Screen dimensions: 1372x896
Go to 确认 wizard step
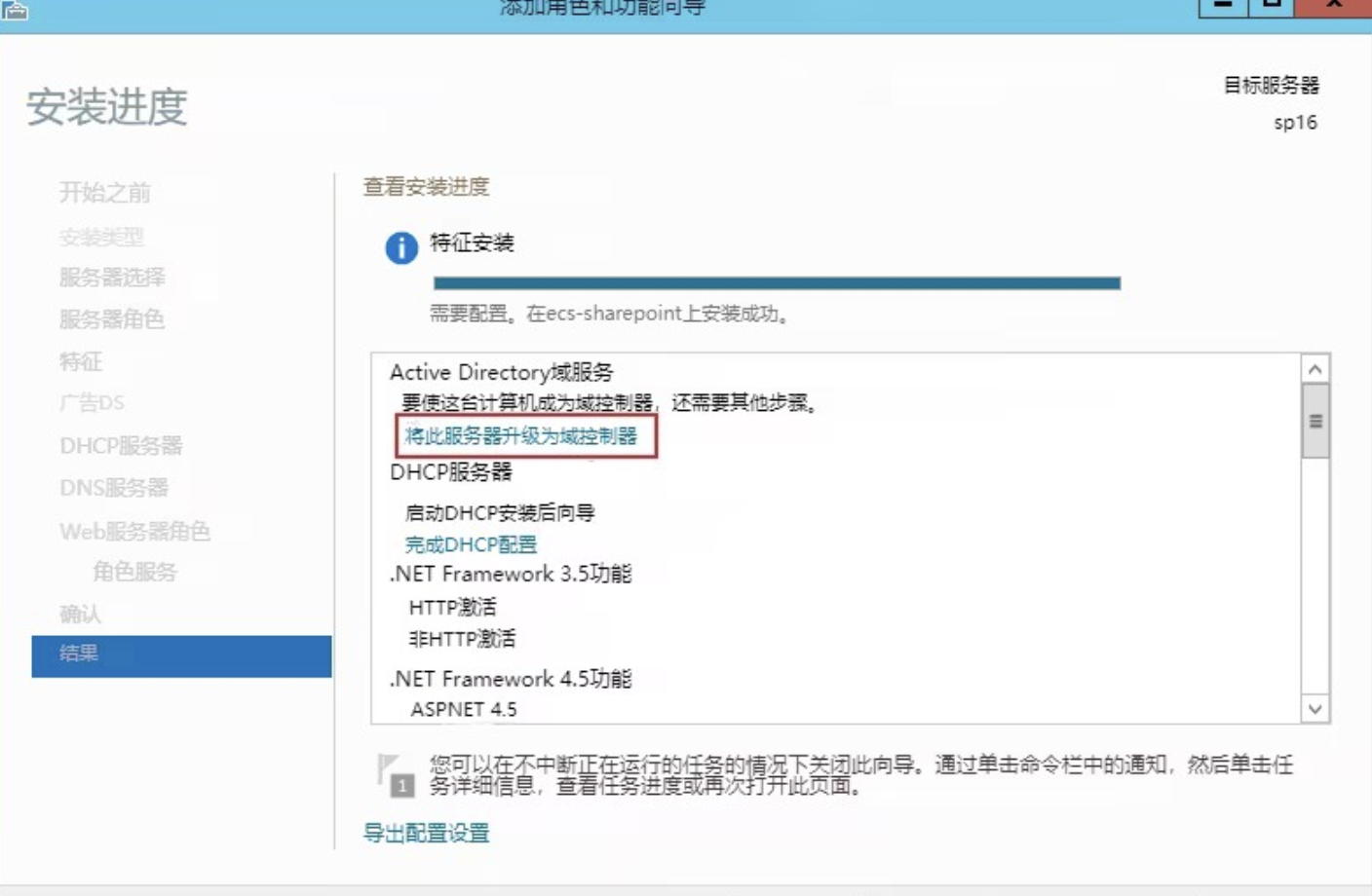point(80,614)
